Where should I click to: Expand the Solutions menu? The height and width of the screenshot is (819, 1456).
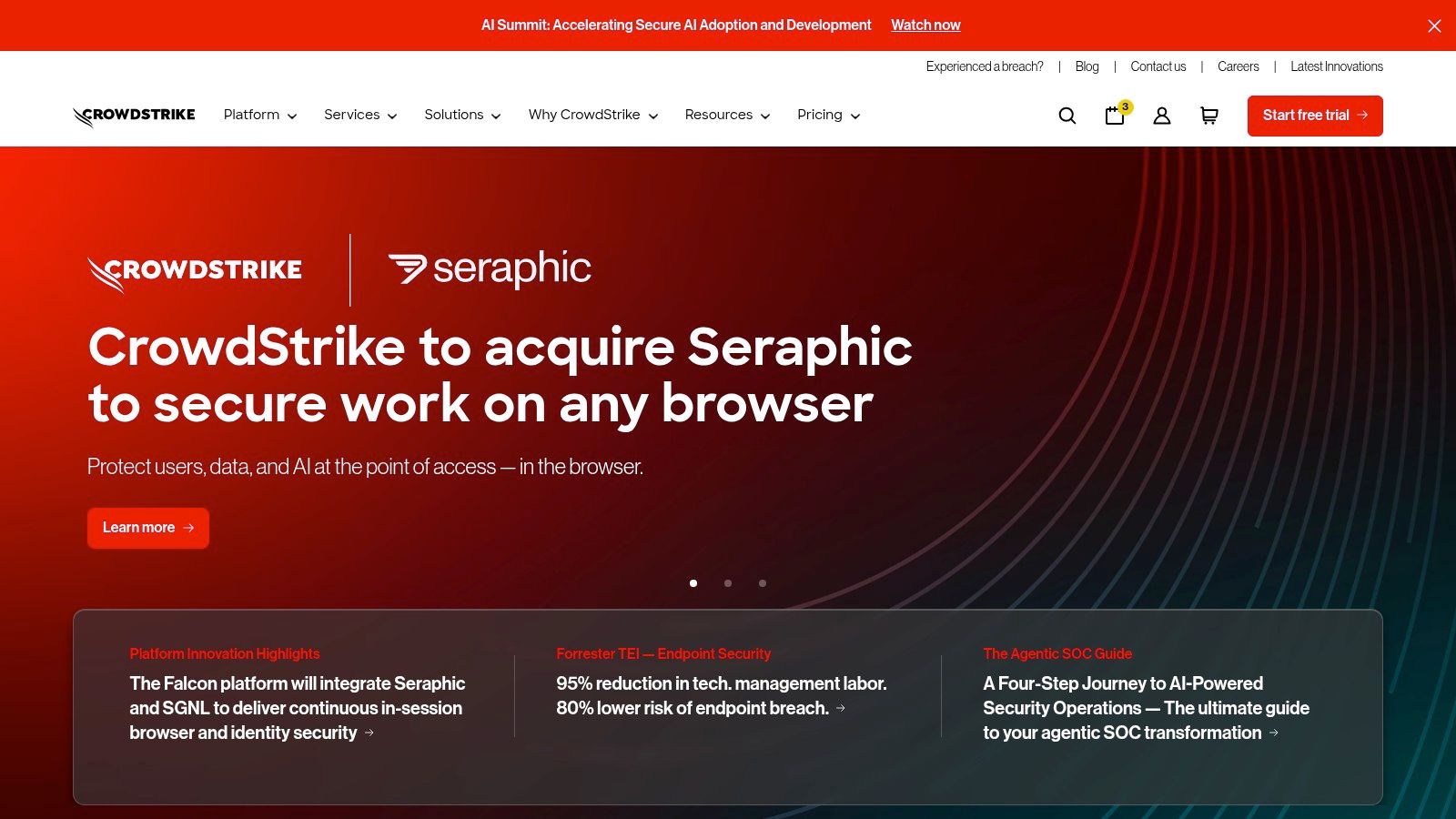pos(462,115)
